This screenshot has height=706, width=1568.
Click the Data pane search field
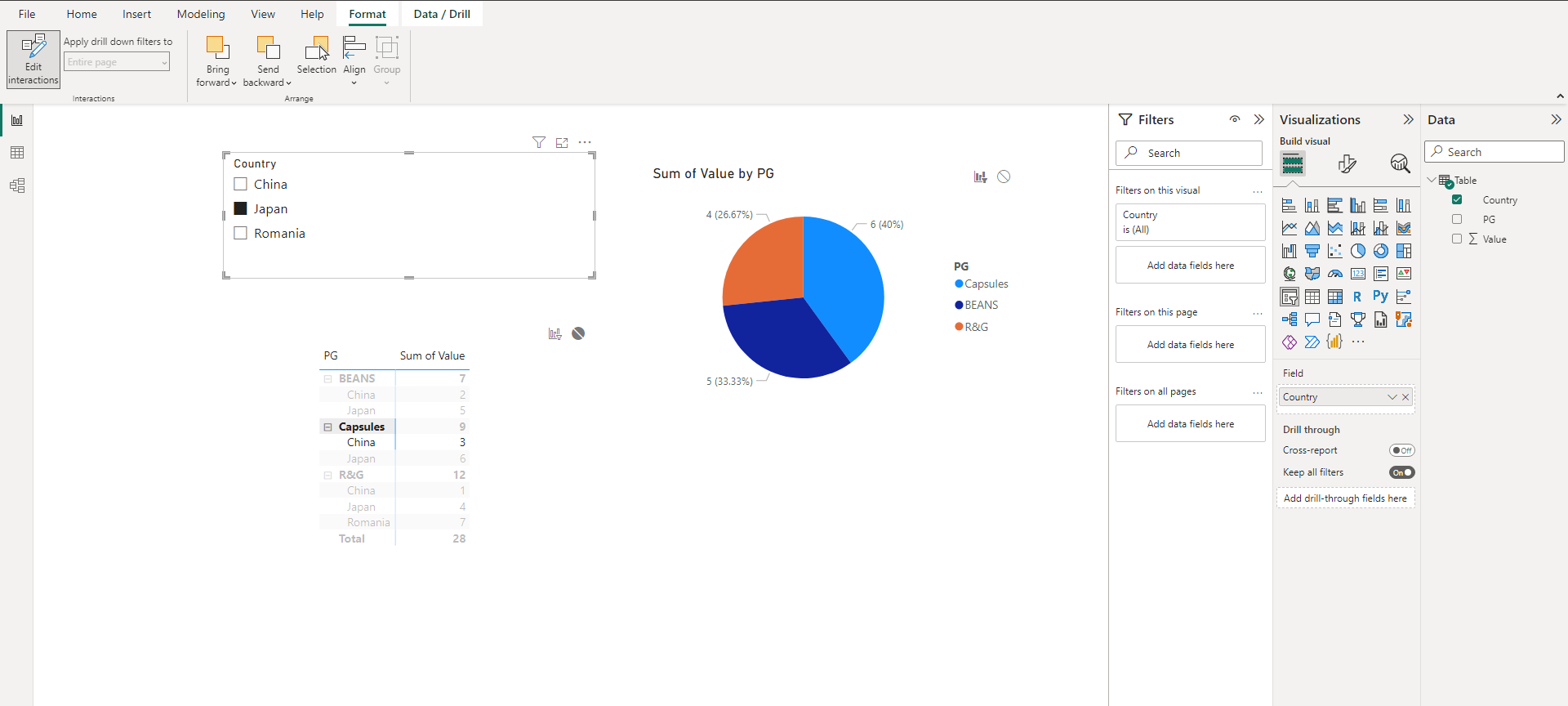[x=1494, y=152]
